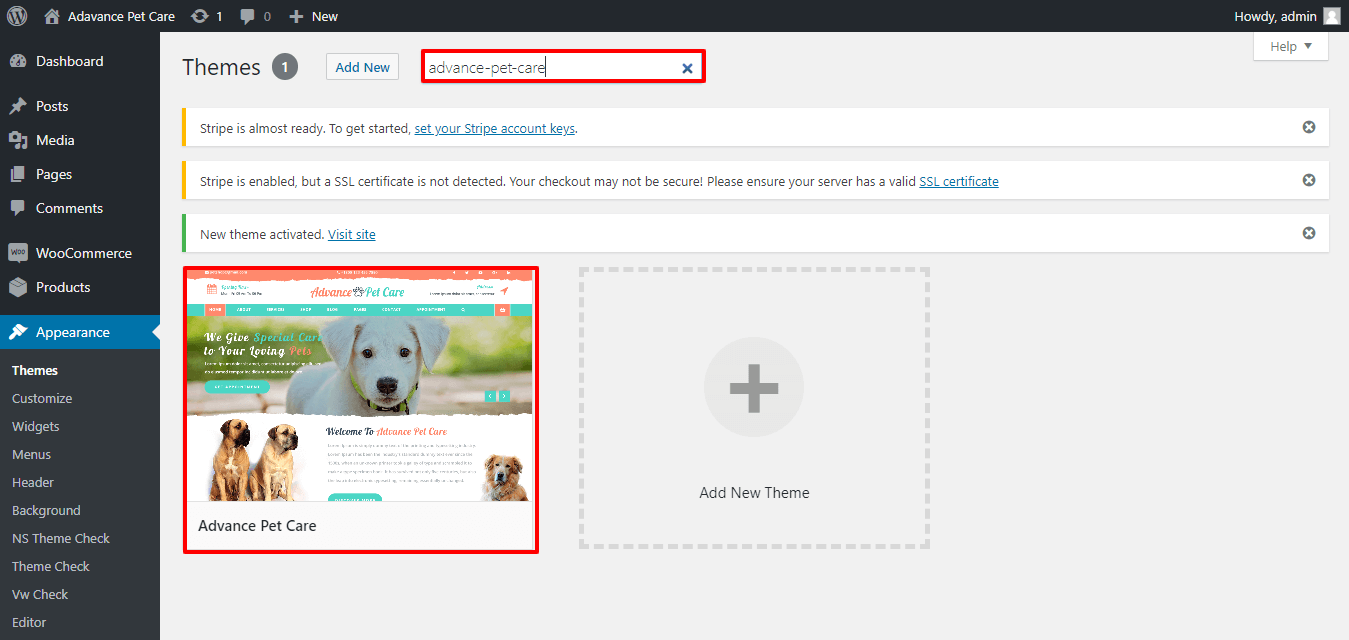
Task: Go to Media library menu
Action: (55, 140)
